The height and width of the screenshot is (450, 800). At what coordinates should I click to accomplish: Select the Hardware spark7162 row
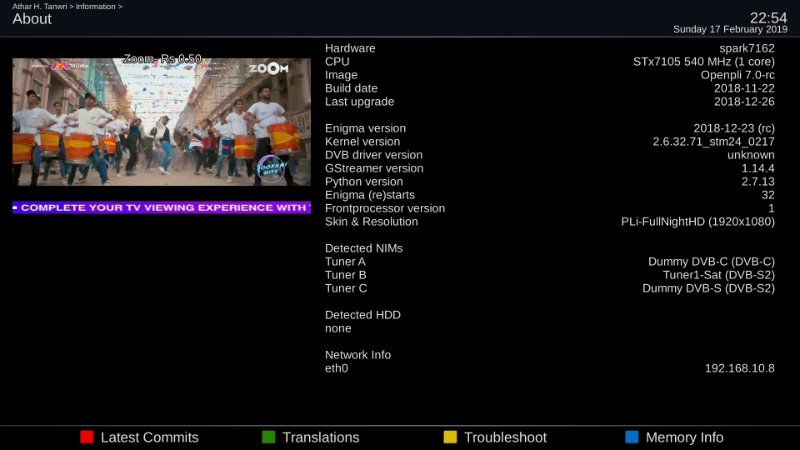pyautogui.click(x=549, y=48)
